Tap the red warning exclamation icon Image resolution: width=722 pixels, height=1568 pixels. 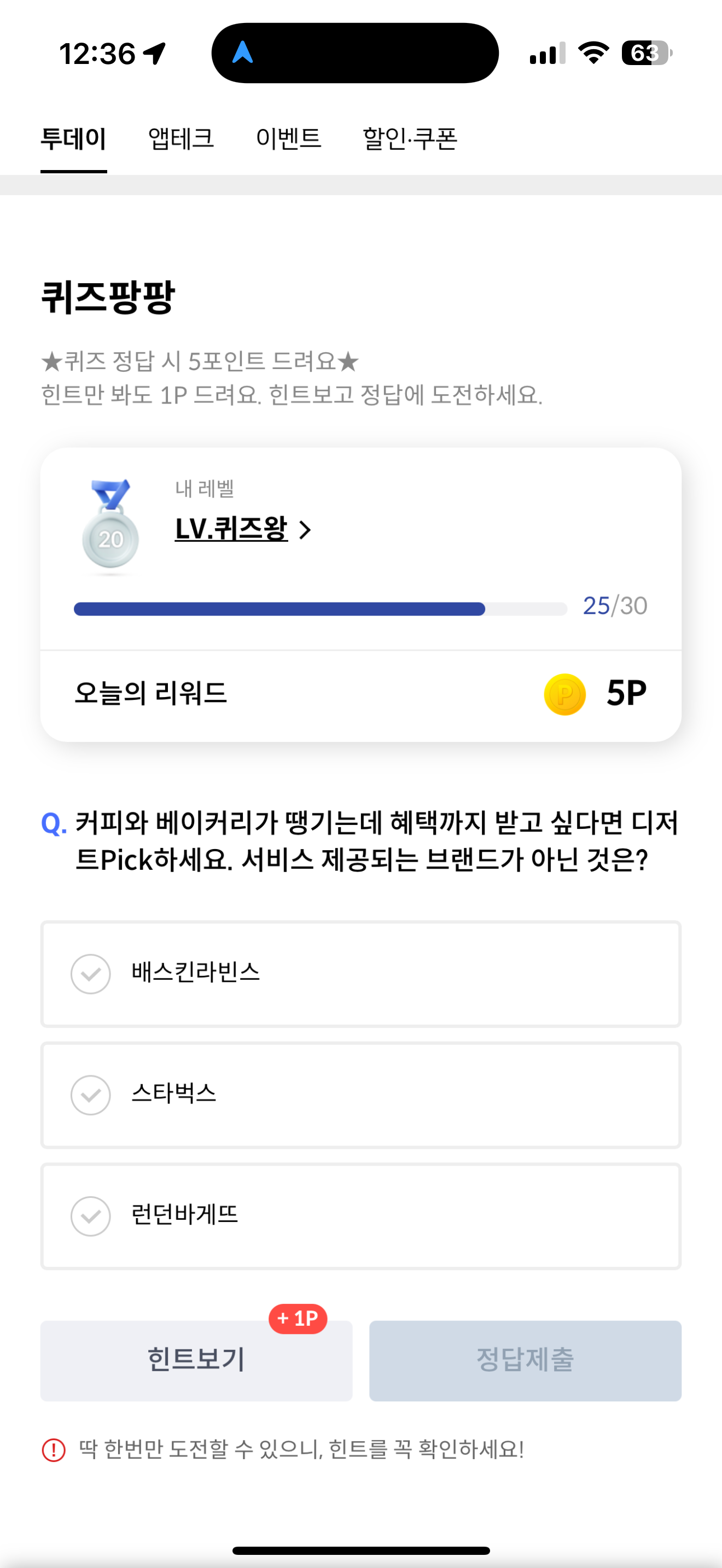pyautogui.click(x=54, y=1449)
